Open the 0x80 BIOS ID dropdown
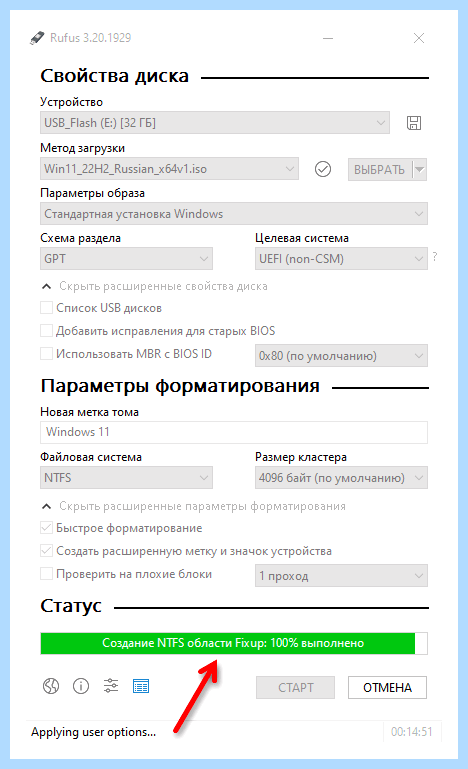The image size is (468, 769). (x=341, y=356)
